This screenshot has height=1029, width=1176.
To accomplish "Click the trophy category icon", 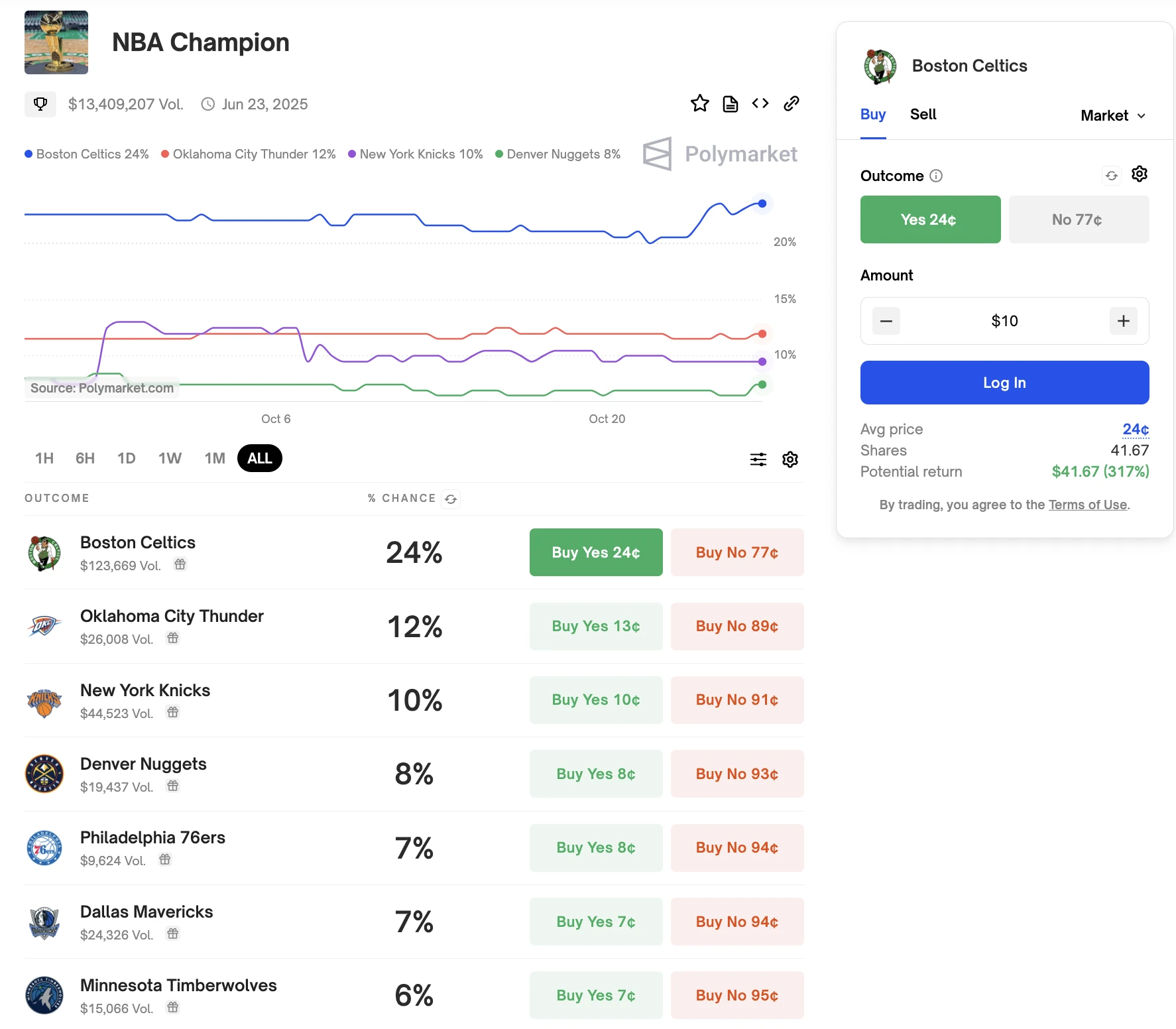I will click(40, 104).
